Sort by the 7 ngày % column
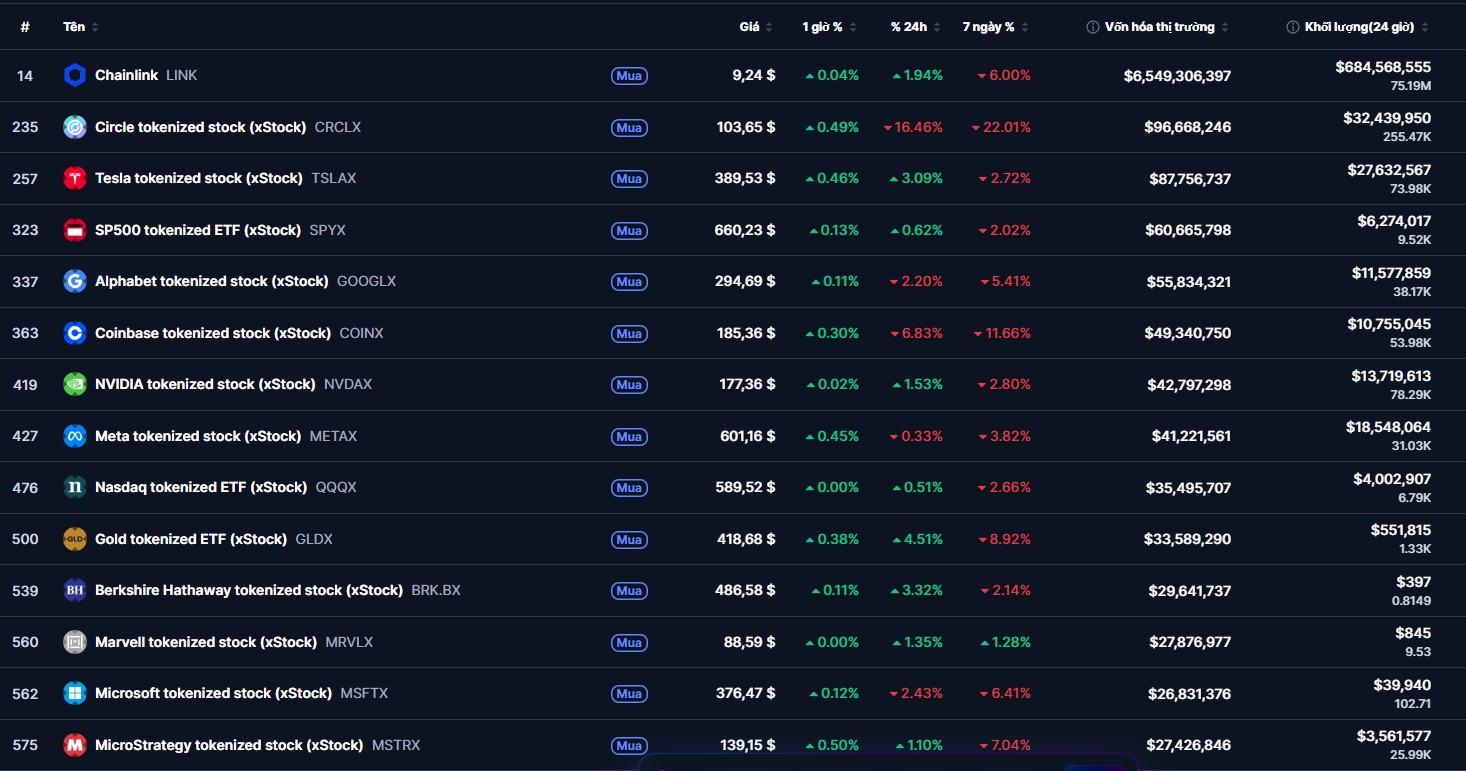The width and height of the screenshot is (1466, 771). coord(995,27)
